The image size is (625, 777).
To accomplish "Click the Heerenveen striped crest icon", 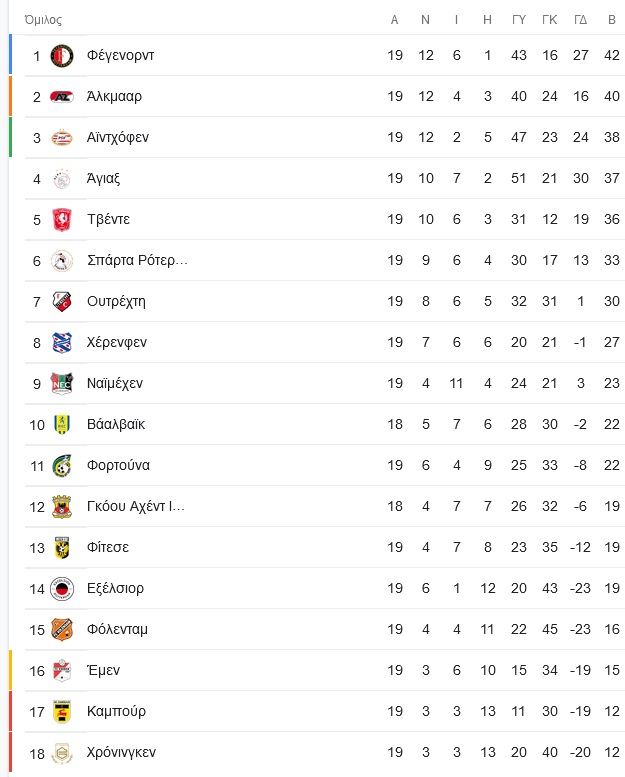I will (62, 342).
